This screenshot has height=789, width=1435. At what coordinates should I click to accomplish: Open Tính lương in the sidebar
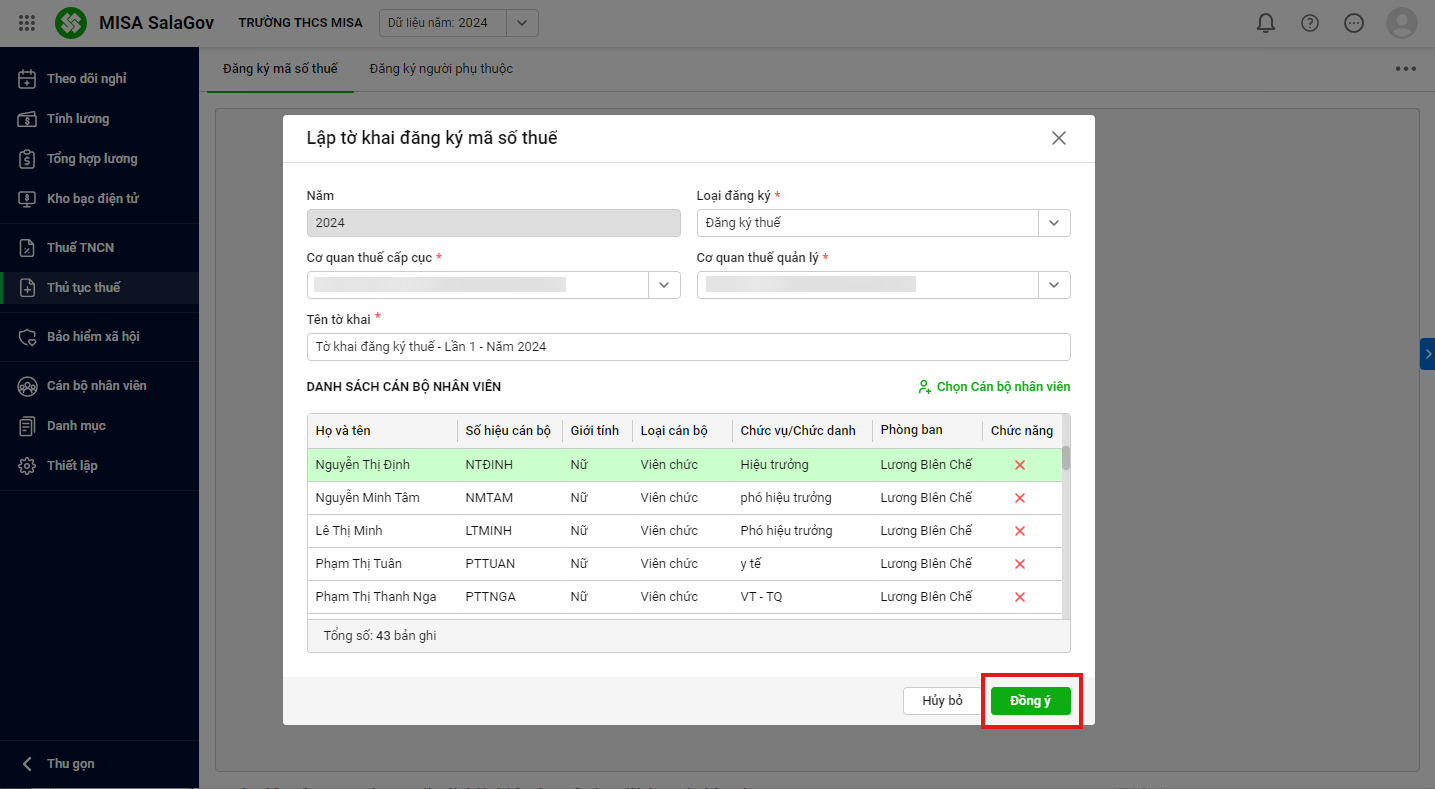[x=78, y=119]
